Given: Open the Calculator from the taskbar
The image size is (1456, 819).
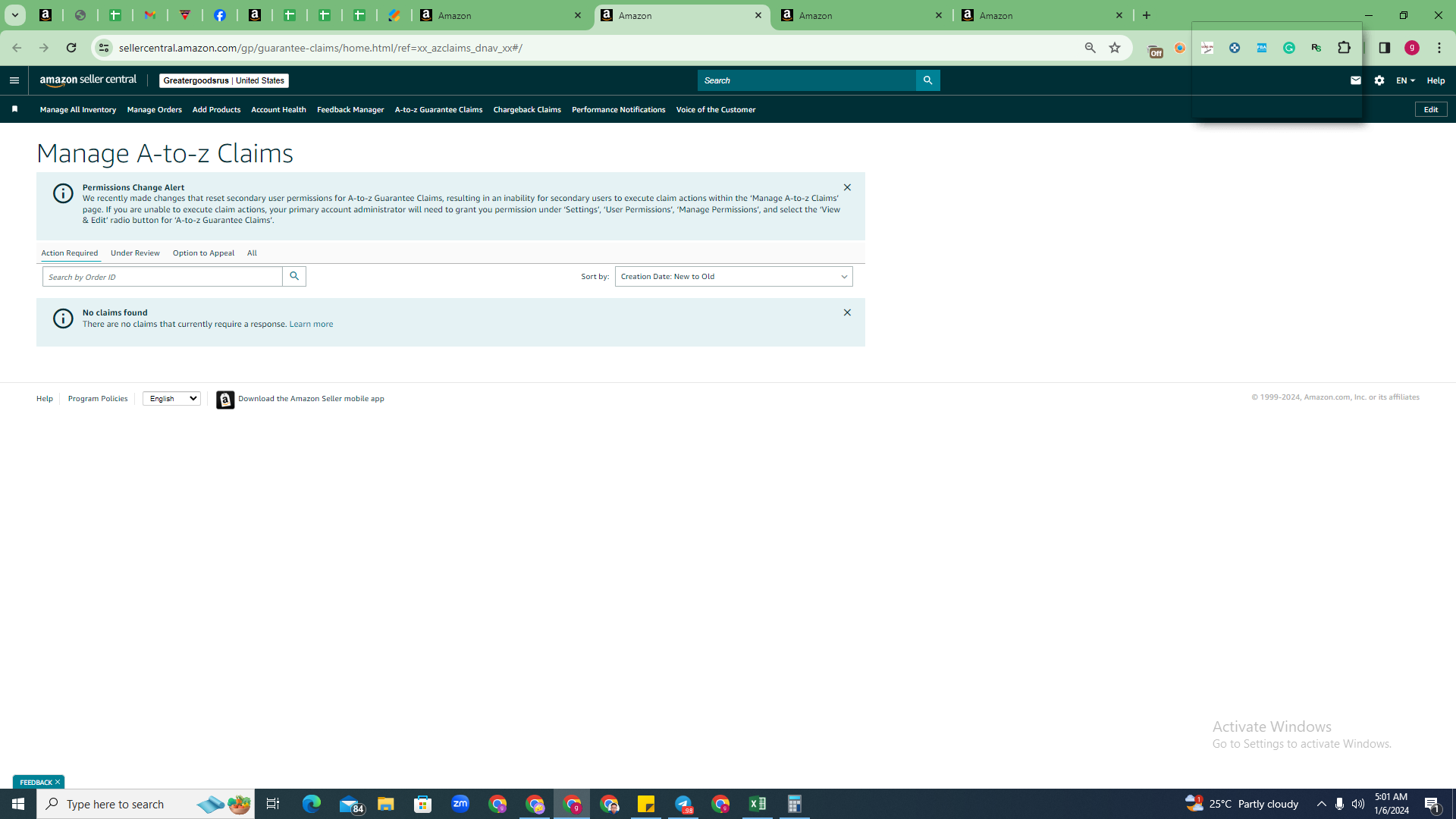Looking at the screenshot, I should tap(795, 804).
